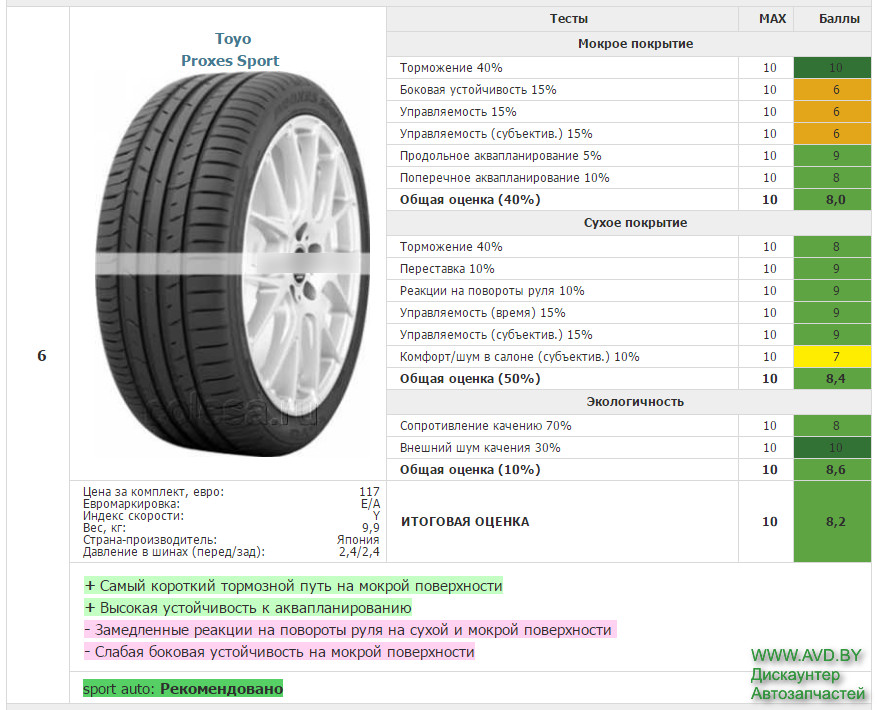Click the score 8 for Поперечное аквапланирование
Screen dimensions: 878x710
tap(835, 178)
